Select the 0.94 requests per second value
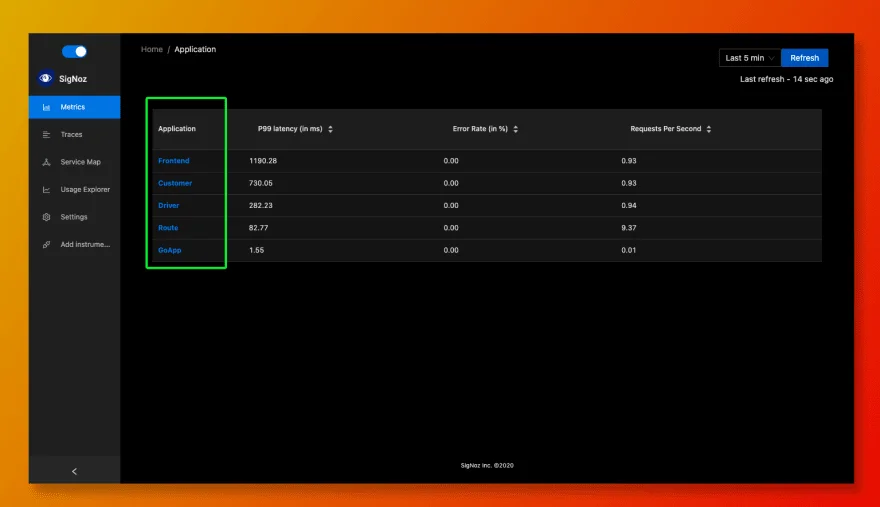880x507 pixels. pos(629,205)
